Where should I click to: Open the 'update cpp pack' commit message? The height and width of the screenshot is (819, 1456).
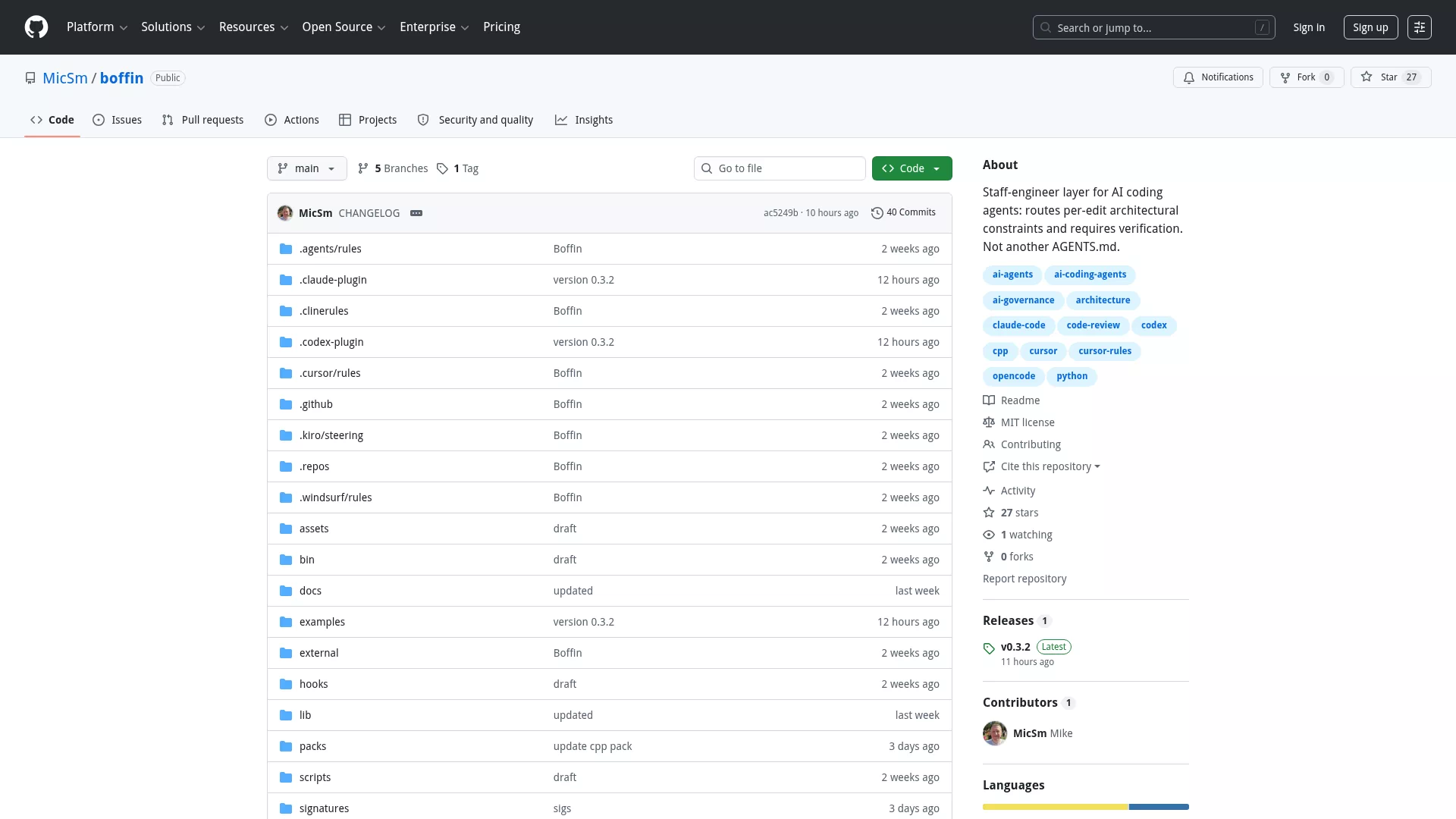(x=592, y=746)
